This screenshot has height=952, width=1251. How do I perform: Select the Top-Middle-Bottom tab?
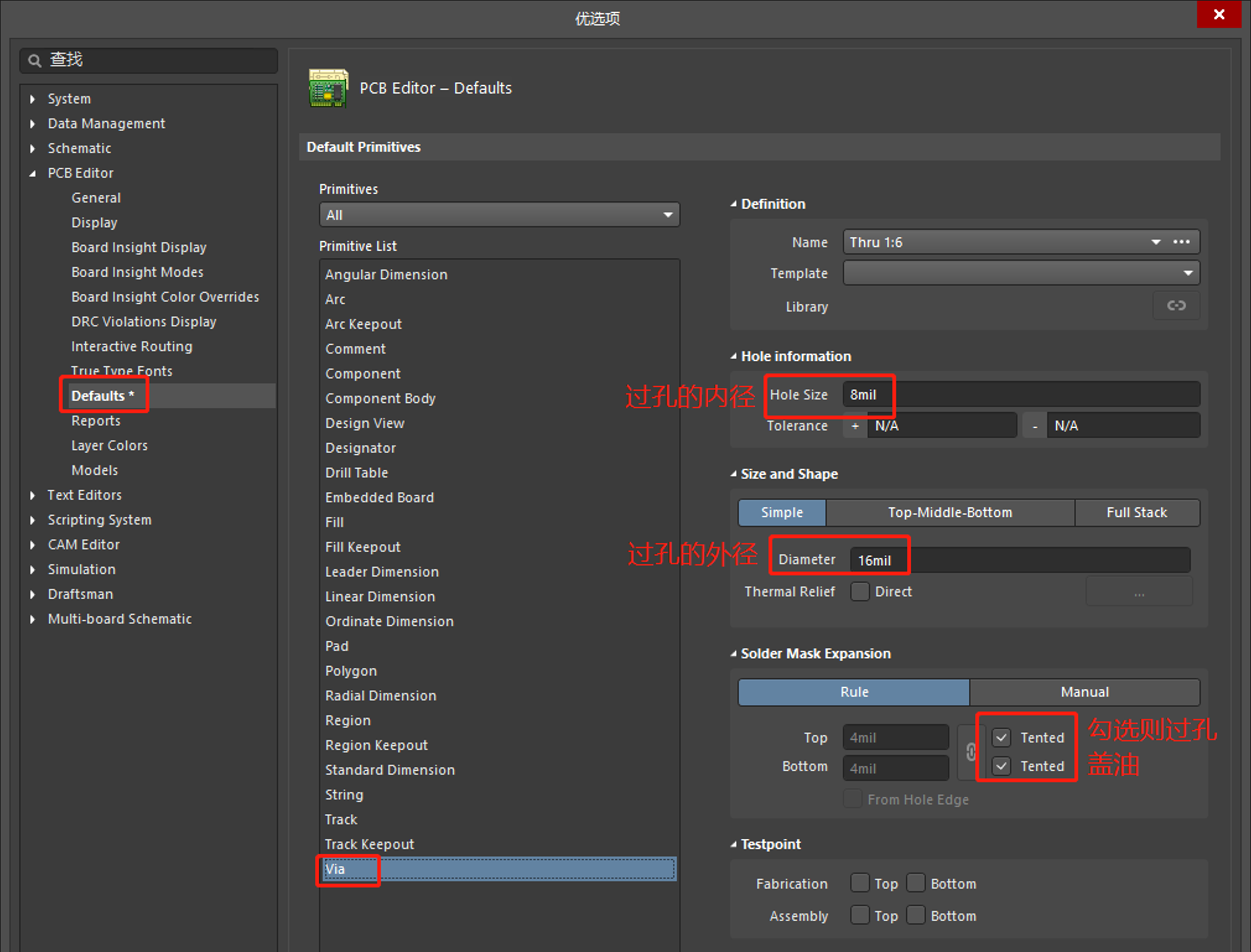click(950, 512)
